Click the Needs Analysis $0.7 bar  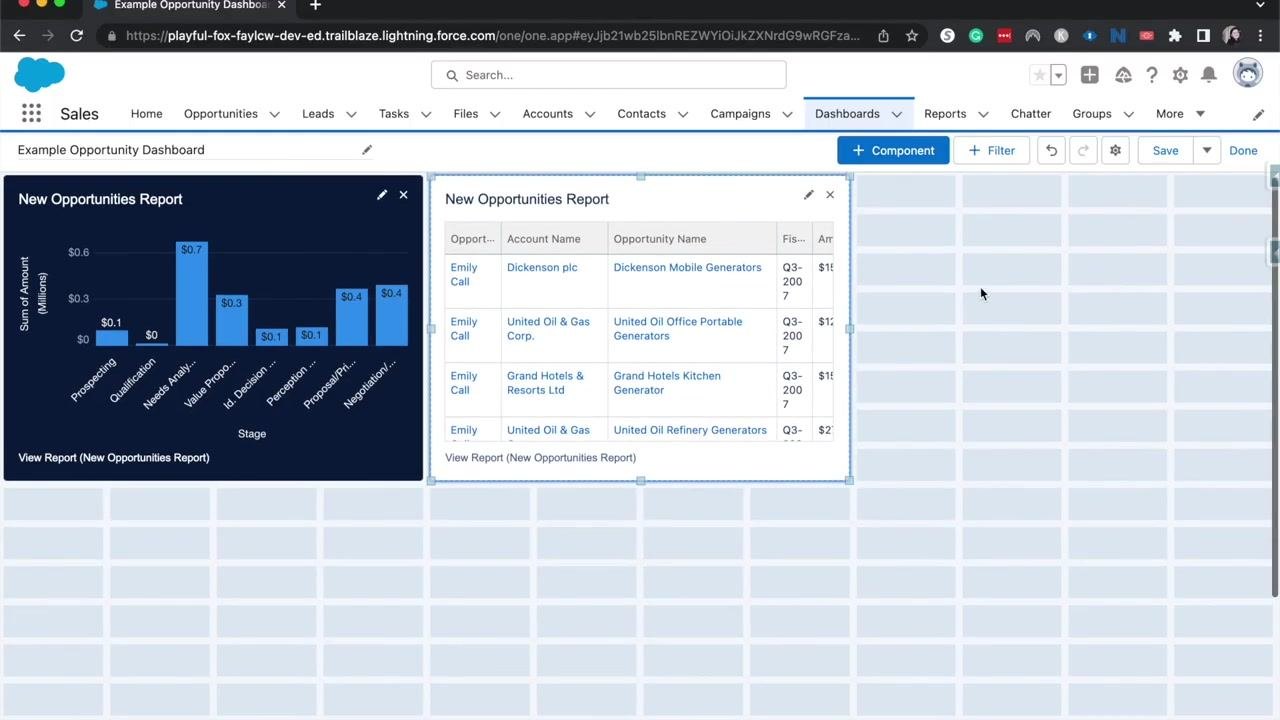[191, 294]
